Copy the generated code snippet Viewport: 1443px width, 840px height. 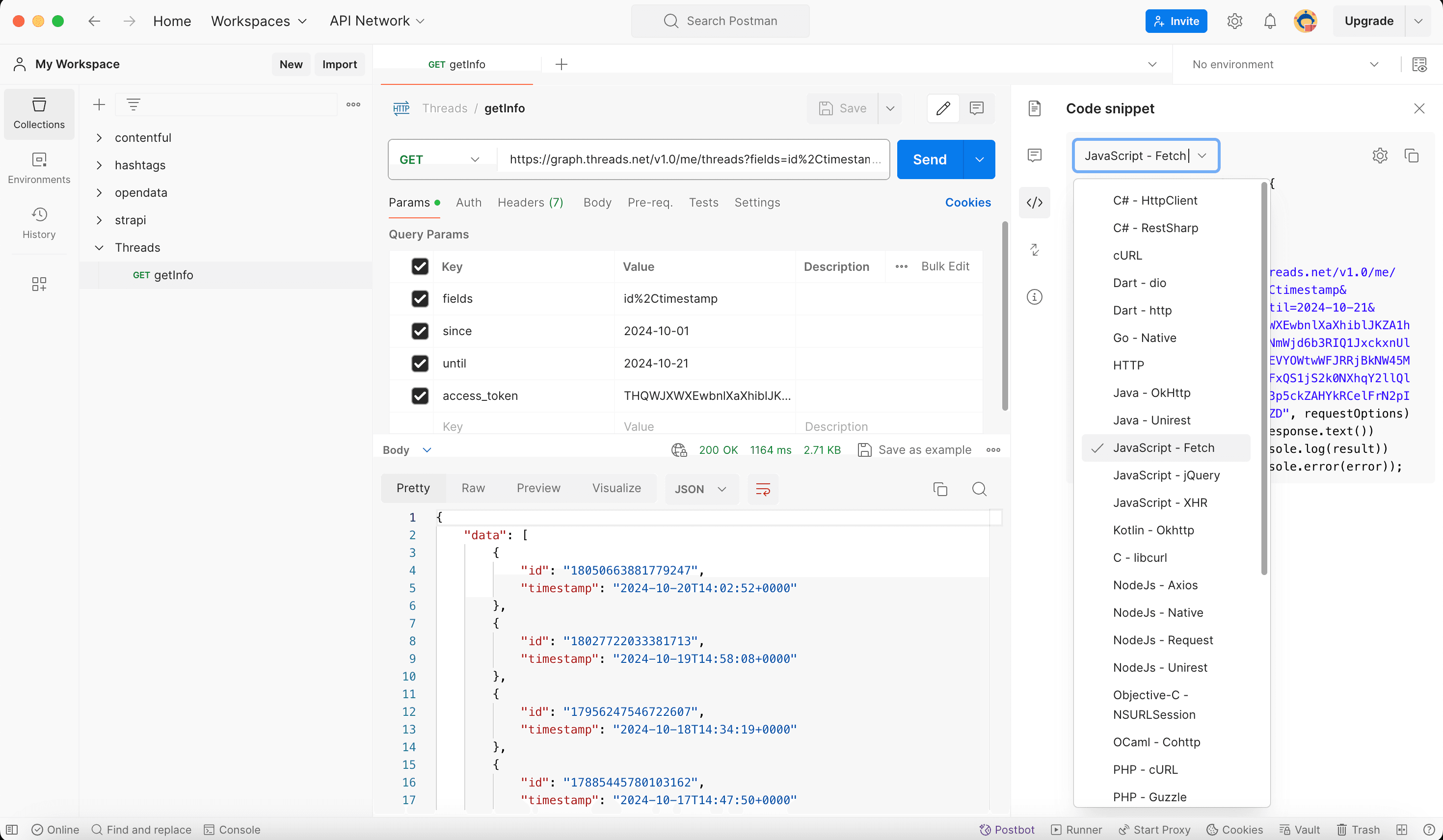click(1412, 155)
